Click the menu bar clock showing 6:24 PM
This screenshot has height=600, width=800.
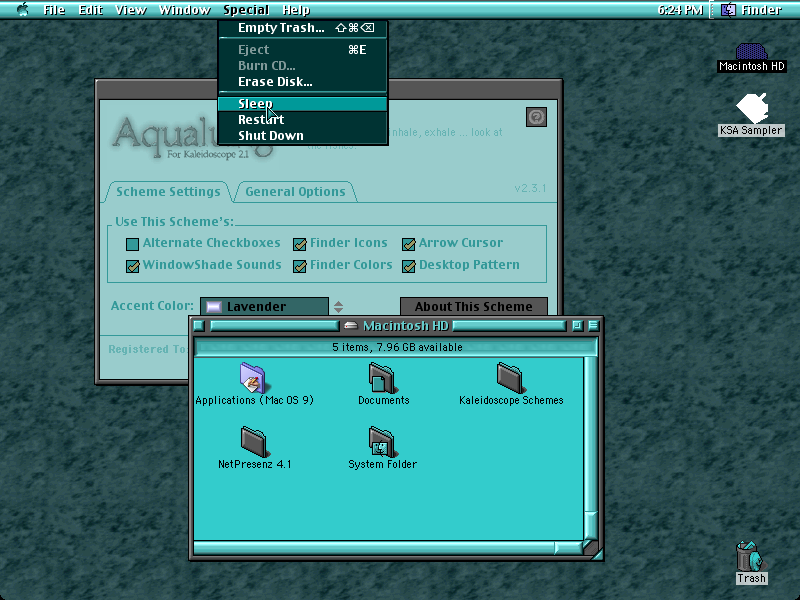pyautogui.click(x=680, y=10)
